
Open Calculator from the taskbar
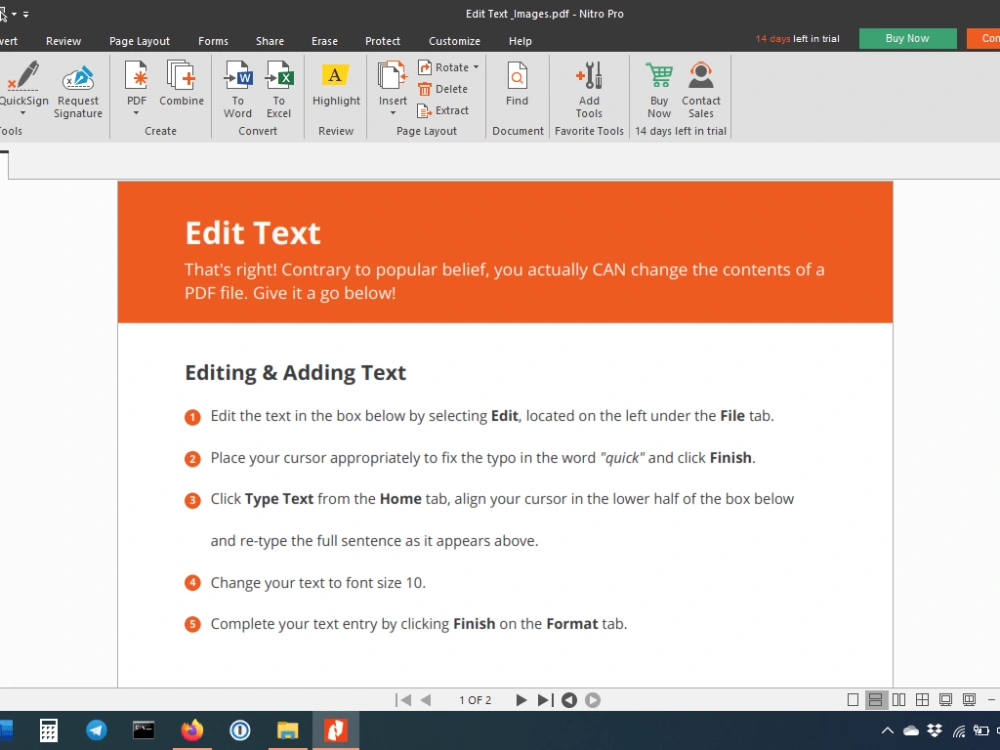coord(48,730)
